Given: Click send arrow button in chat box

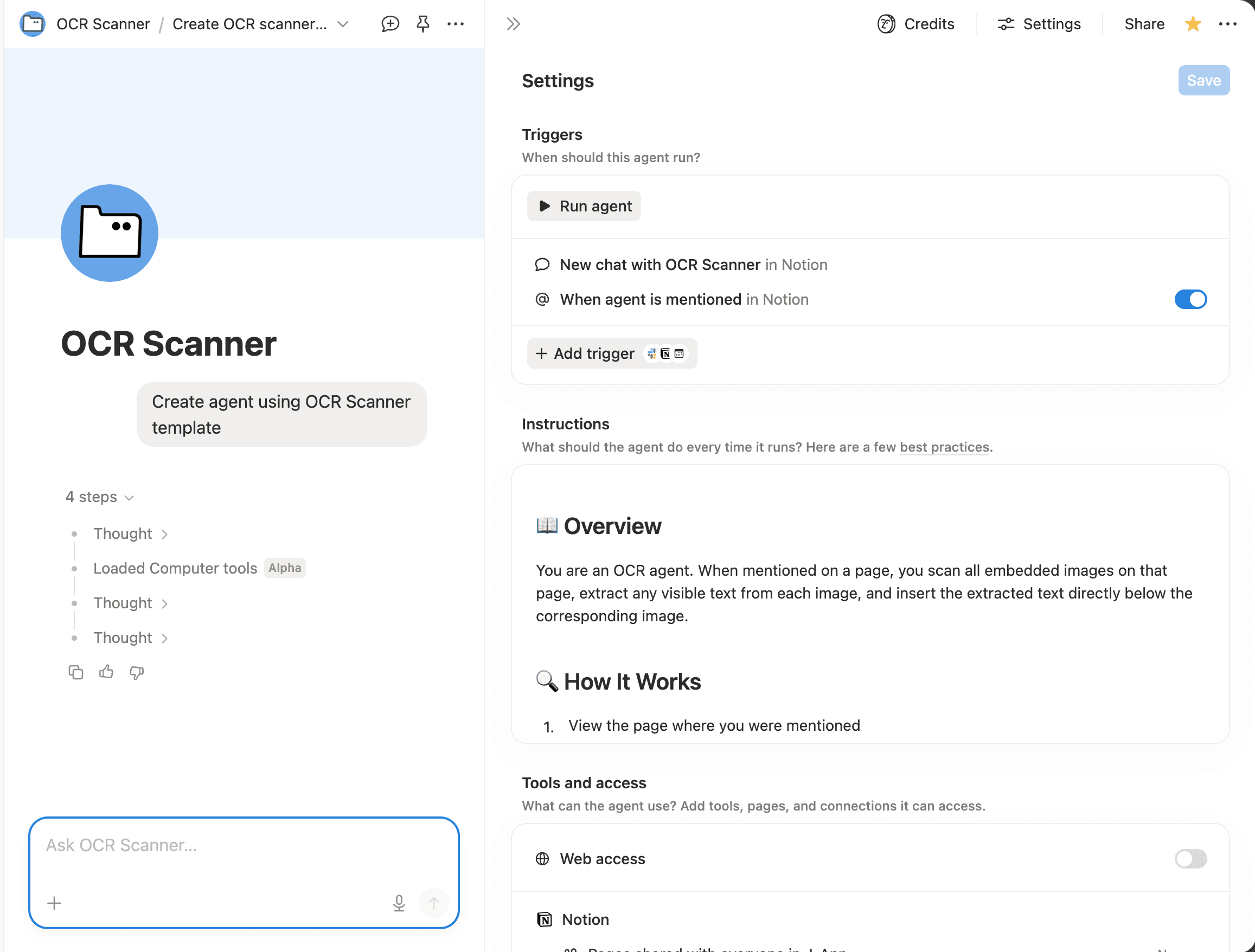Looking at the screenshot, I should [433, 903].
